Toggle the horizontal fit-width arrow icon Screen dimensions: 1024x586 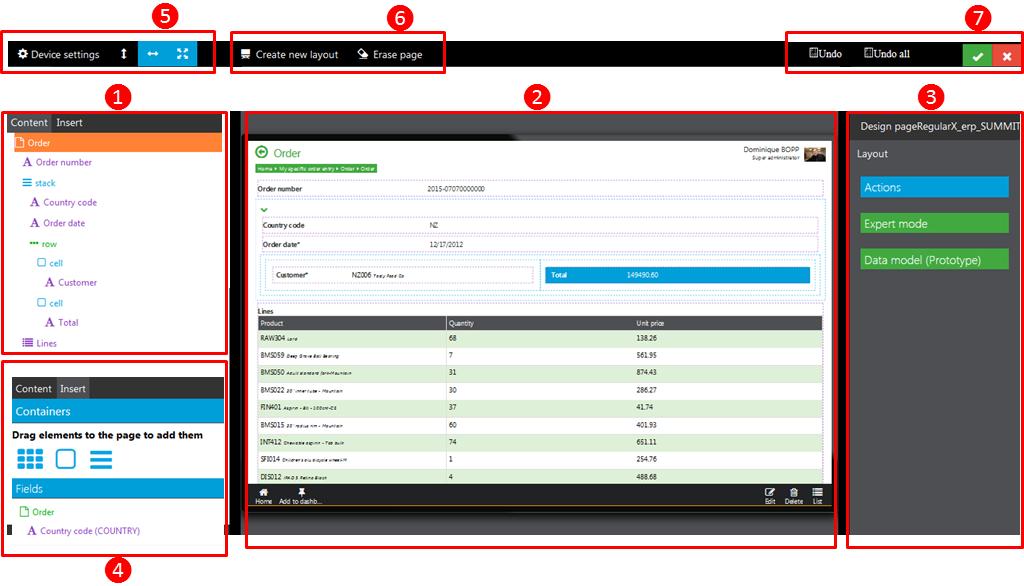(x=153, y=54)
